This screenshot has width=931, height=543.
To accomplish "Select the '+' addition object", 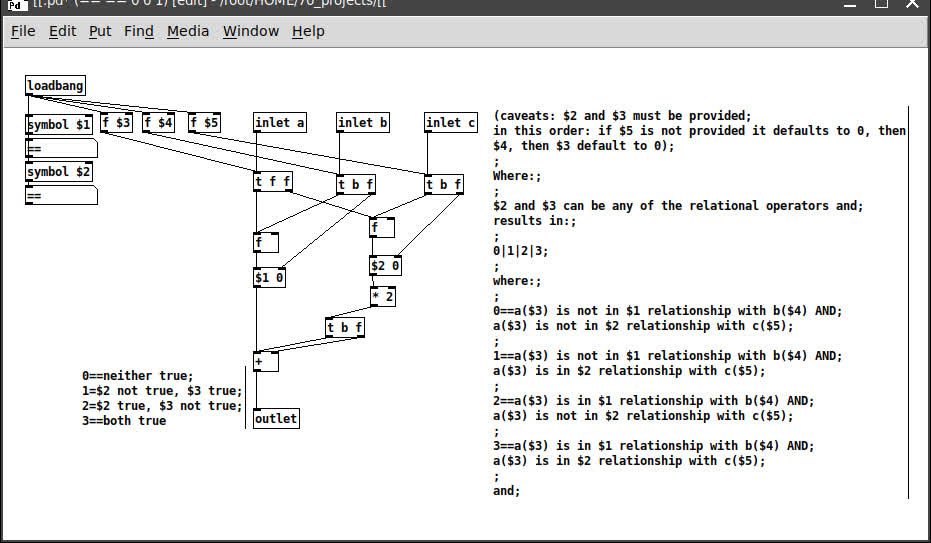I will pyautogui.click(x=266, y=361).
